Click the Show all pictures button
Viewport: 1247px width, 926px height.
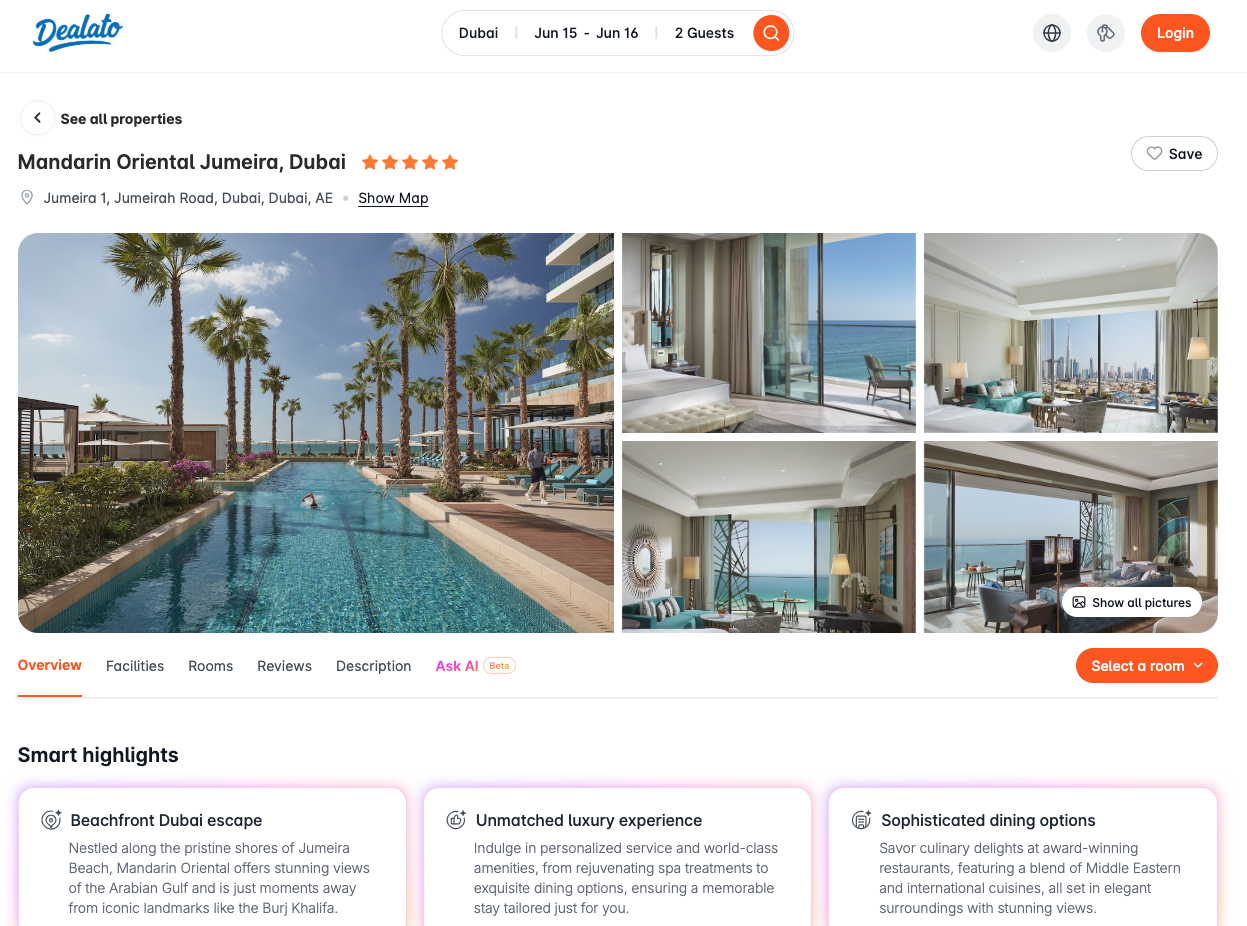[x=1132, y=602]
